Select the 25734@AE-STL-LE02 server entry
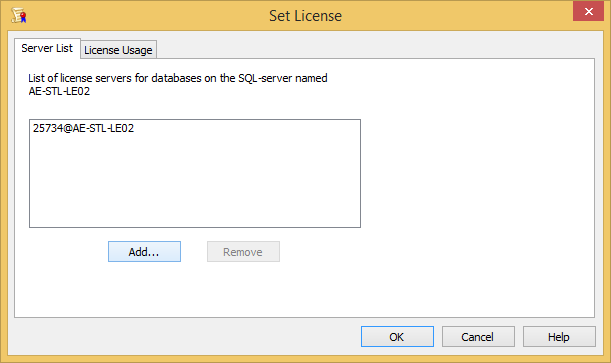 coord(83,128)
